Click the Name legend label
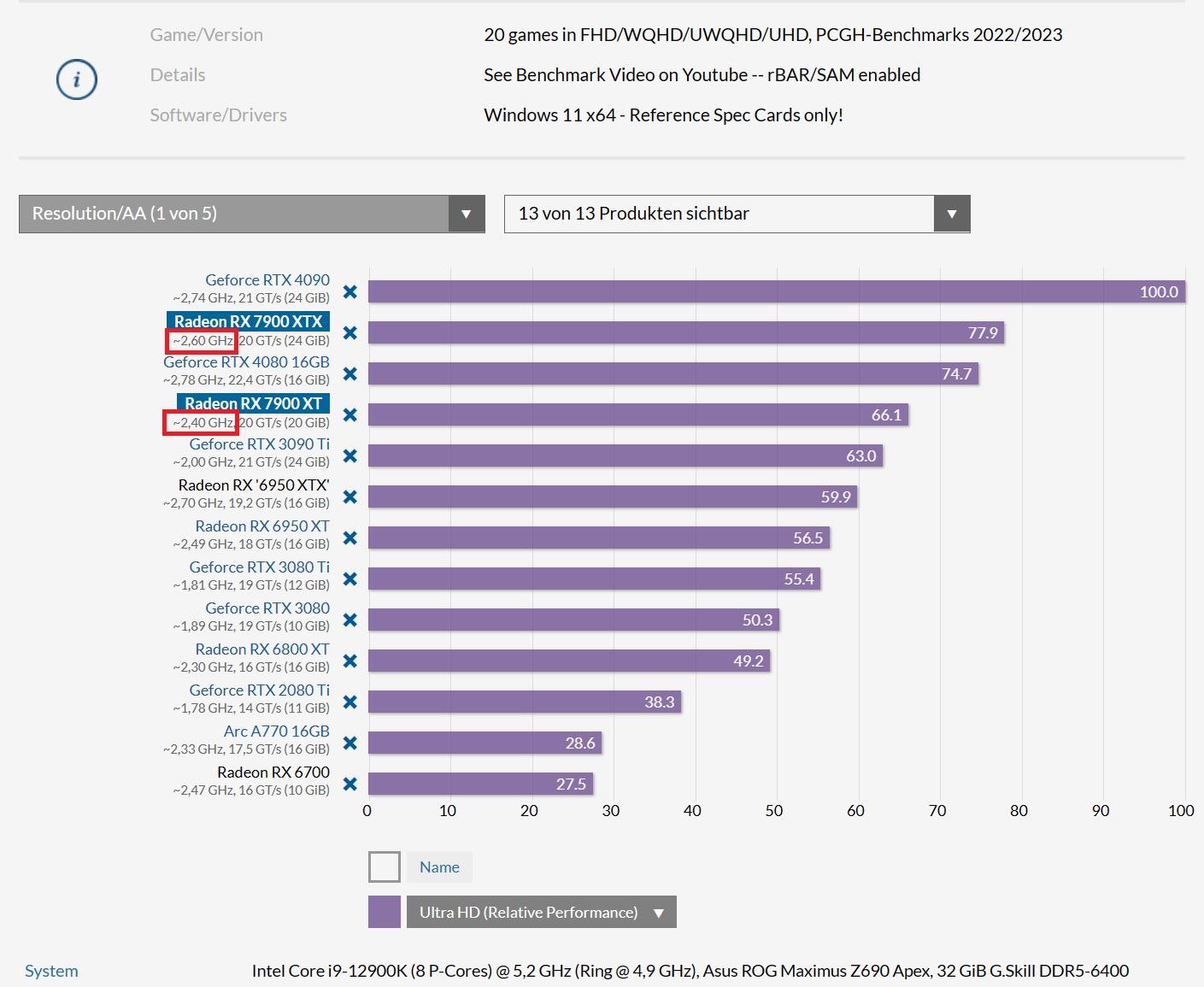The height and width of the screenshot is (987, 1204). [x=439, y=867]
